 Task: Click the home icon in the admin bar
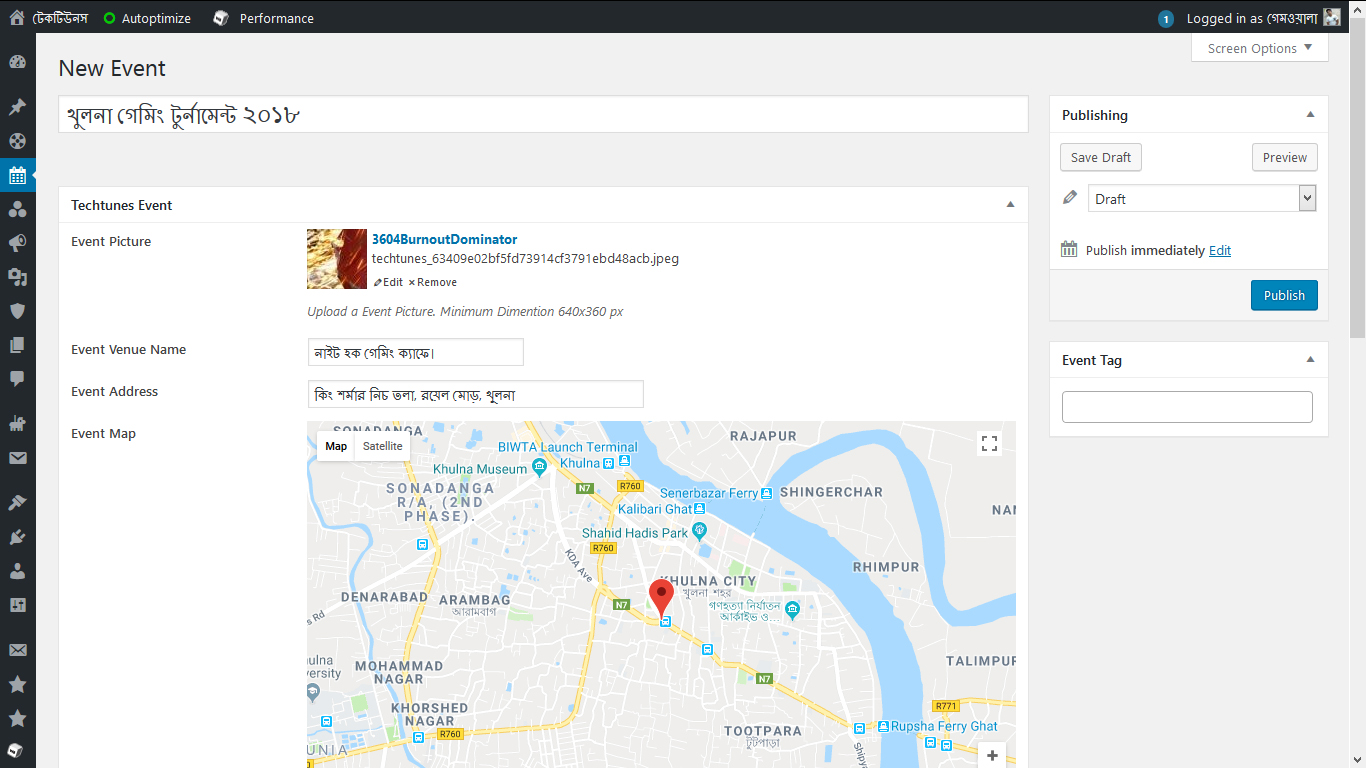tap(16, 17)
